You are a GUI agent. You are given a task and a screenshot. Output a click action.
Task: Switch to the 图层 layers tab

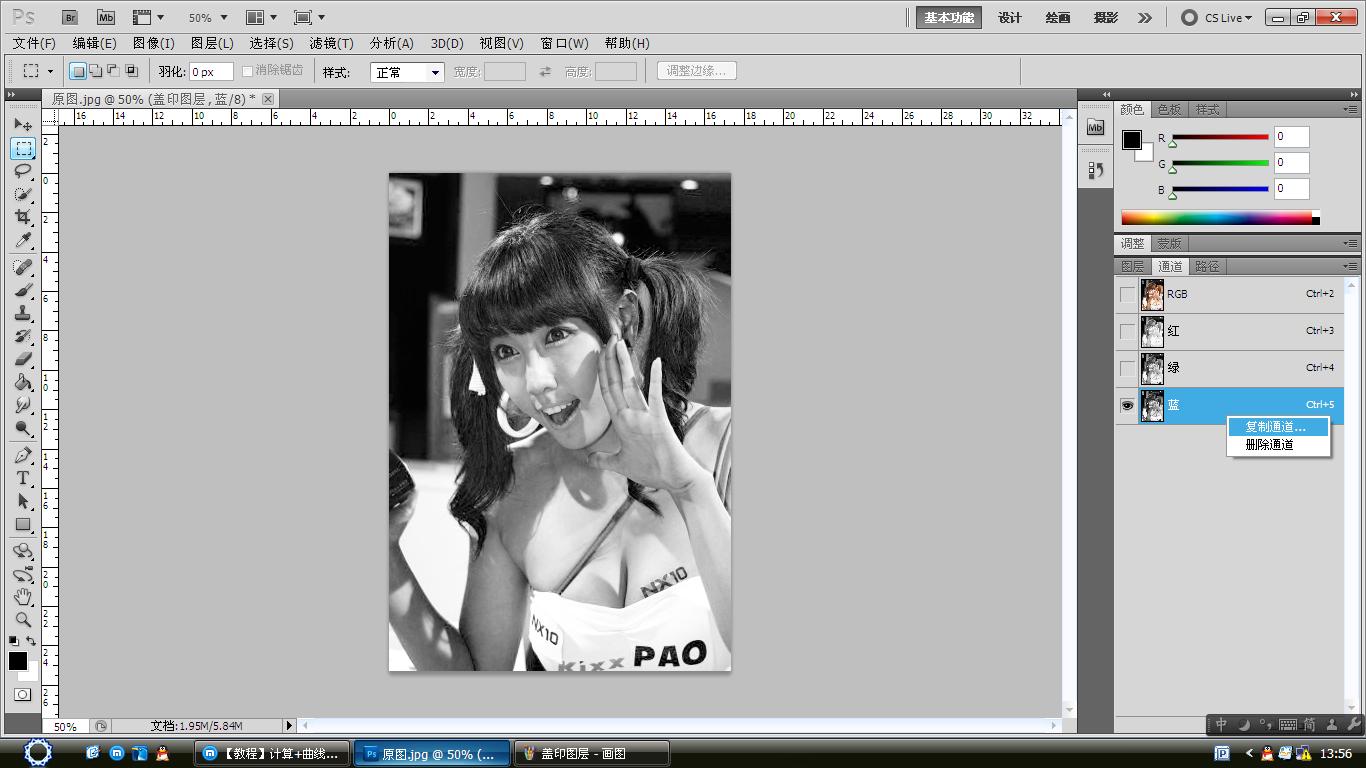pyautogui.click(x=1132, y=266)
